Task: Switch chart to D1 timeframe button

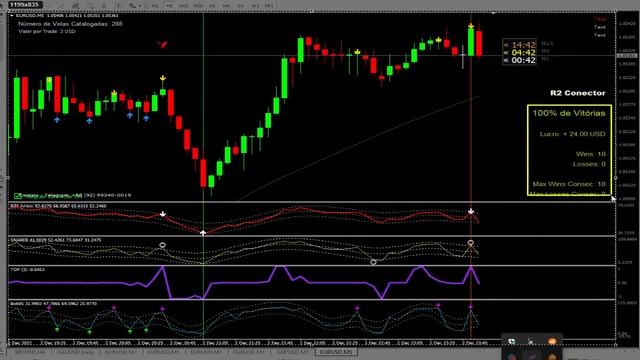Action: 240,6
